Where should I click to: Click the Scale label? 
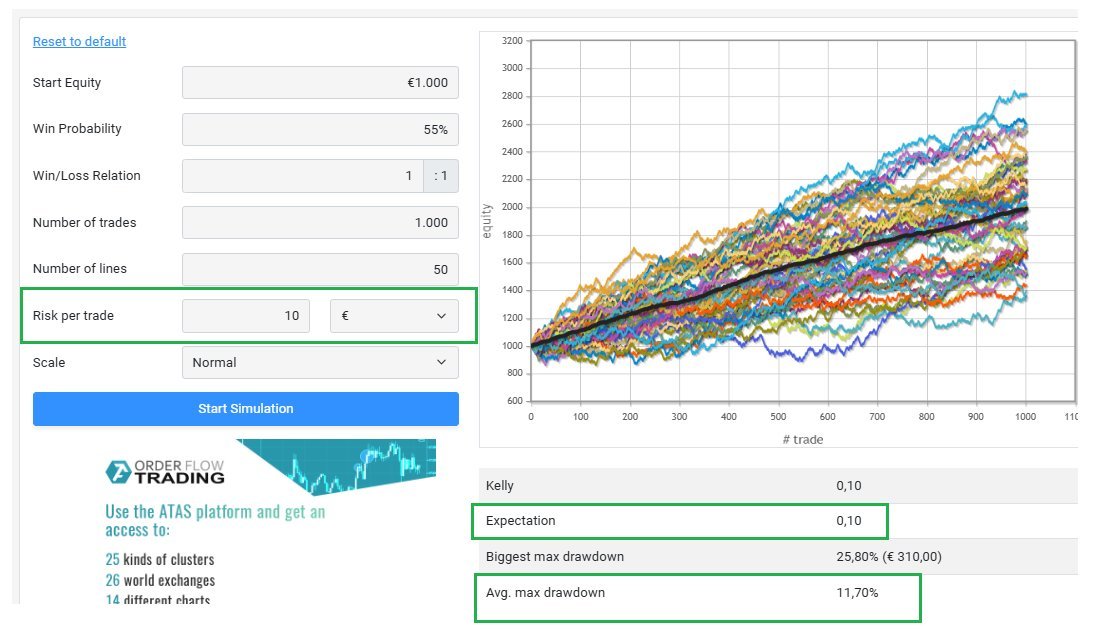(49, 363)
